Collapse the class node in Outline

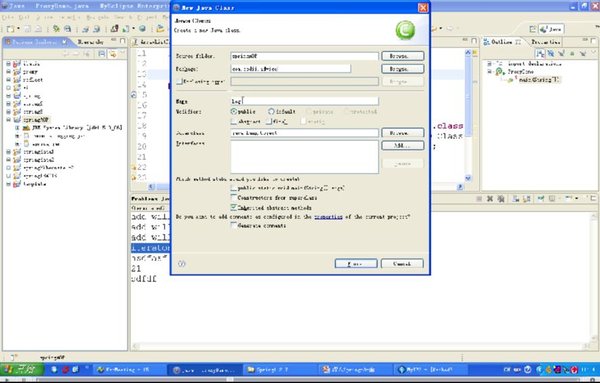489,72
